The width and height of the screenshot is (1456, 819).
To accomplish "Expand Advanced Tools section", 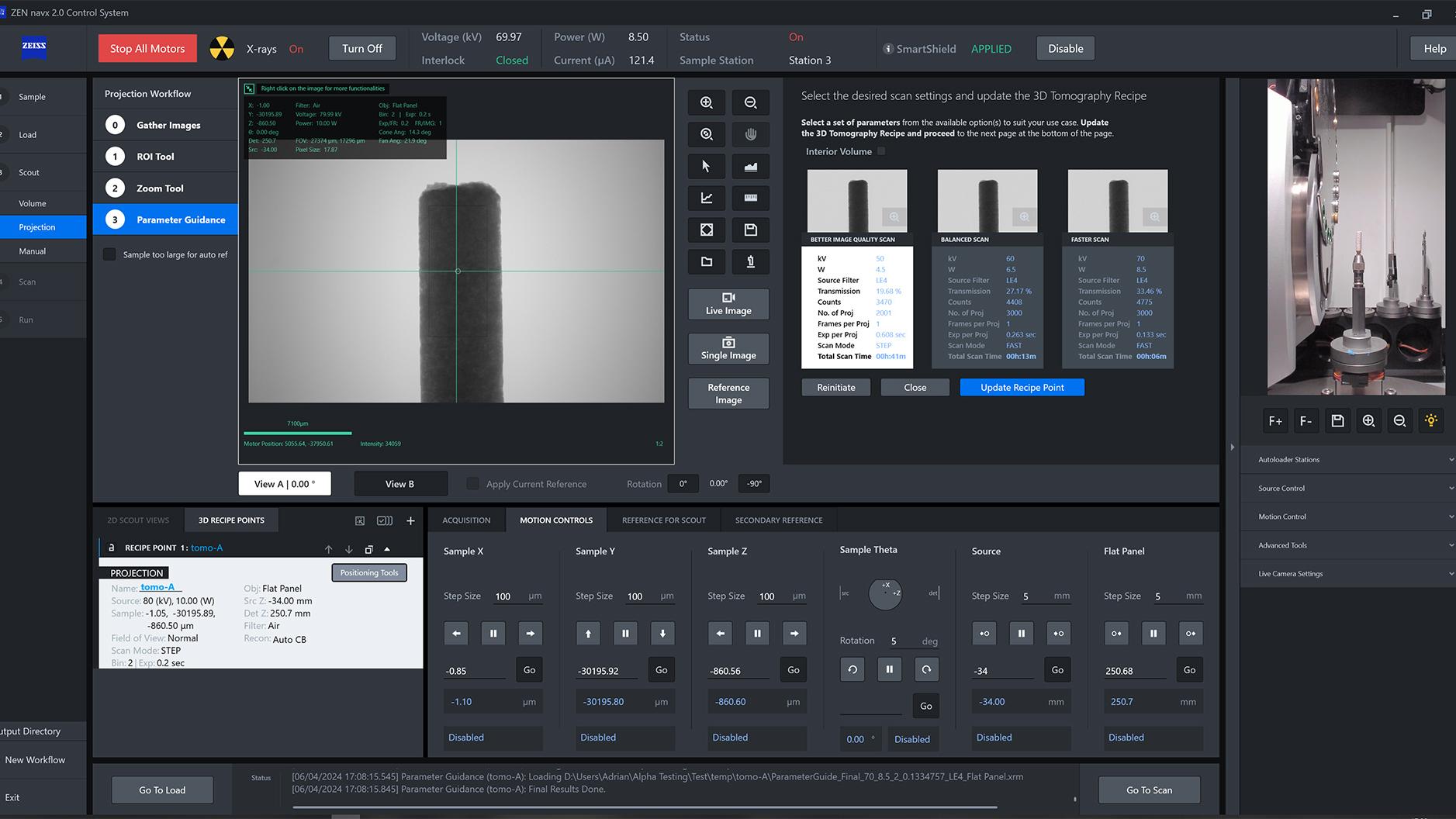I will coord(1348,545).
